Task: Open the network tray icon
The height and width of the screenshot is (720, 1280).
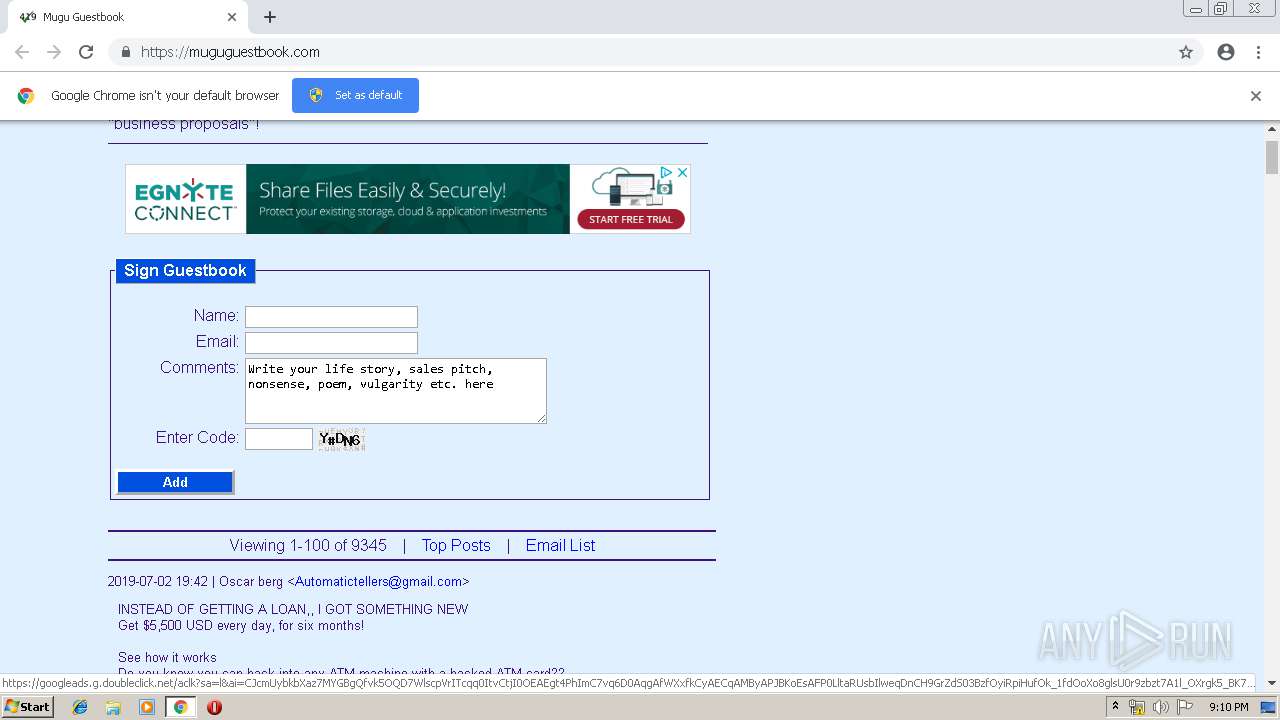Action: 1137,707
